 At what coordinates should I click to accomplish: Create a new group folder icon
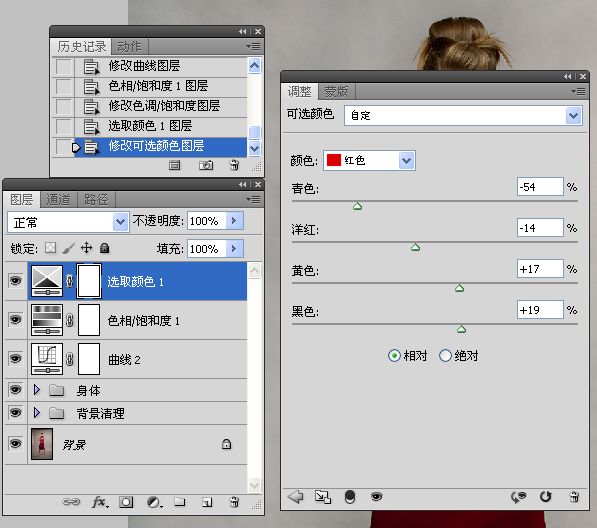point(180,502)
